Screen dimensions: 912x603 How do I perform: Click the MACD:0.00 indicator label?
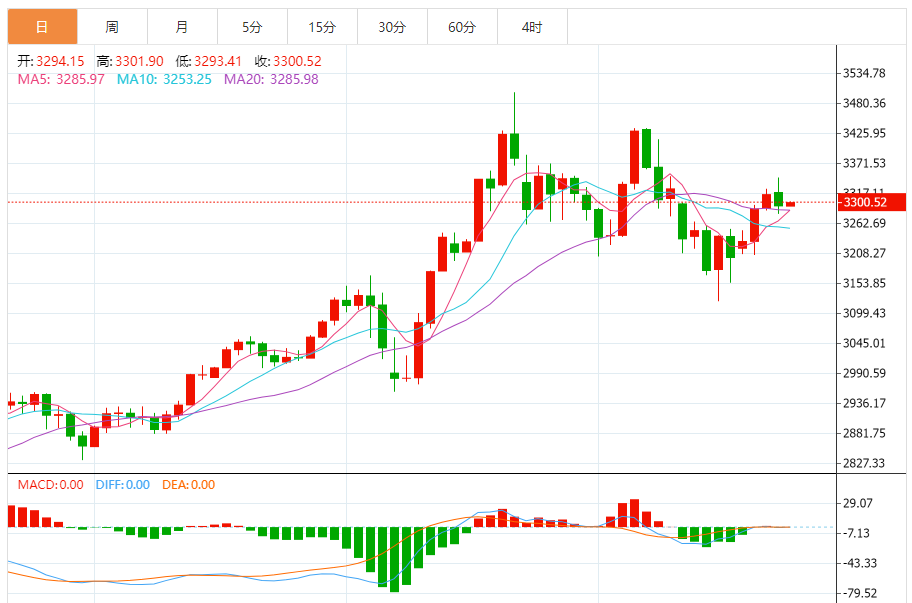(51, 484)
